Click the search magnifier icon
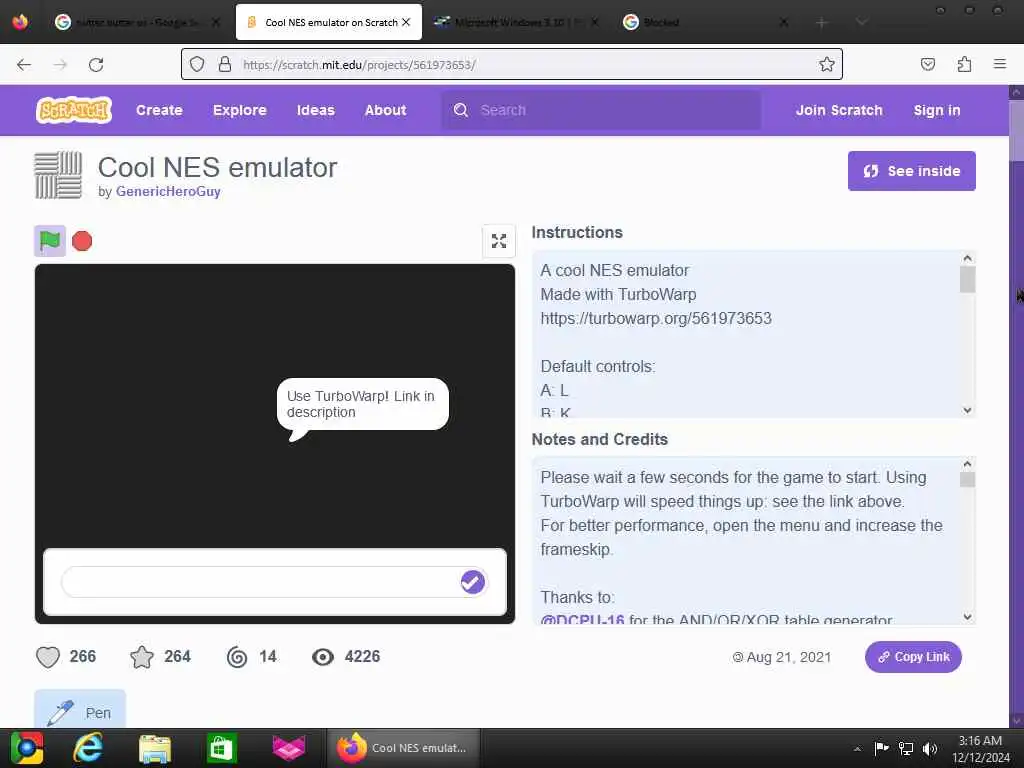Image resolution: width=1024 pixels, height=768 pixels. 460,110
